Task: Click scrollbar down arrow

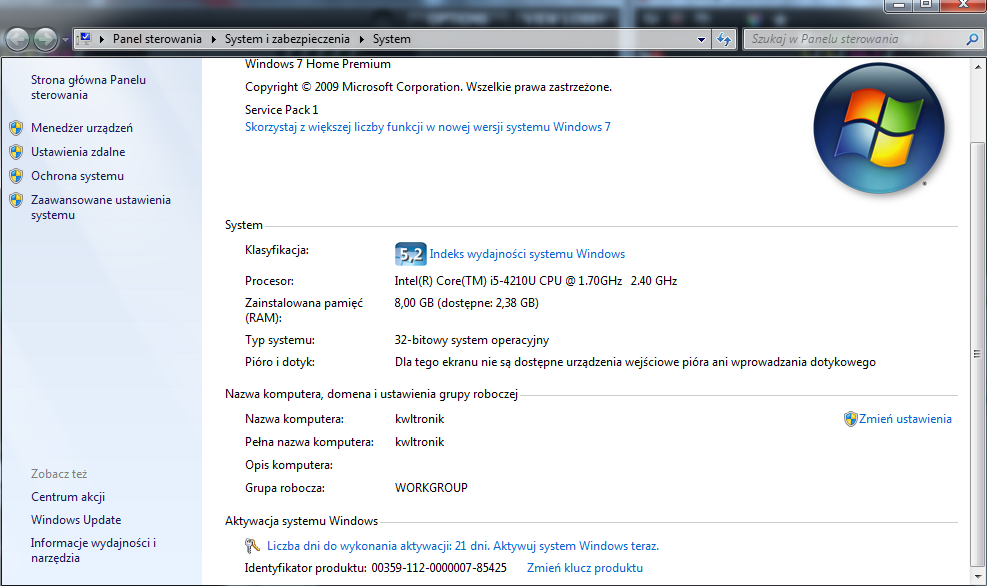Action: coord(978,576)
